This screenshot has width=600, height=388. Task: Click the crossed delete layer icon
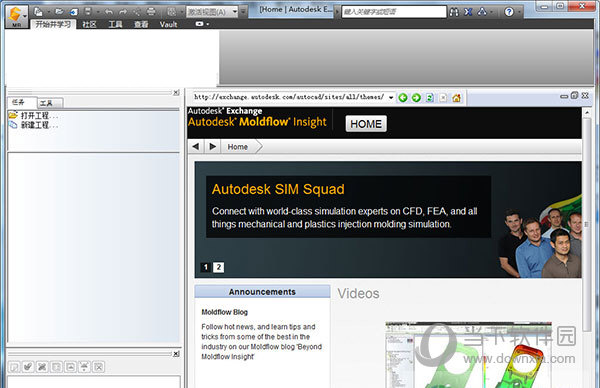pyautogui.click(x=42, y=367)
